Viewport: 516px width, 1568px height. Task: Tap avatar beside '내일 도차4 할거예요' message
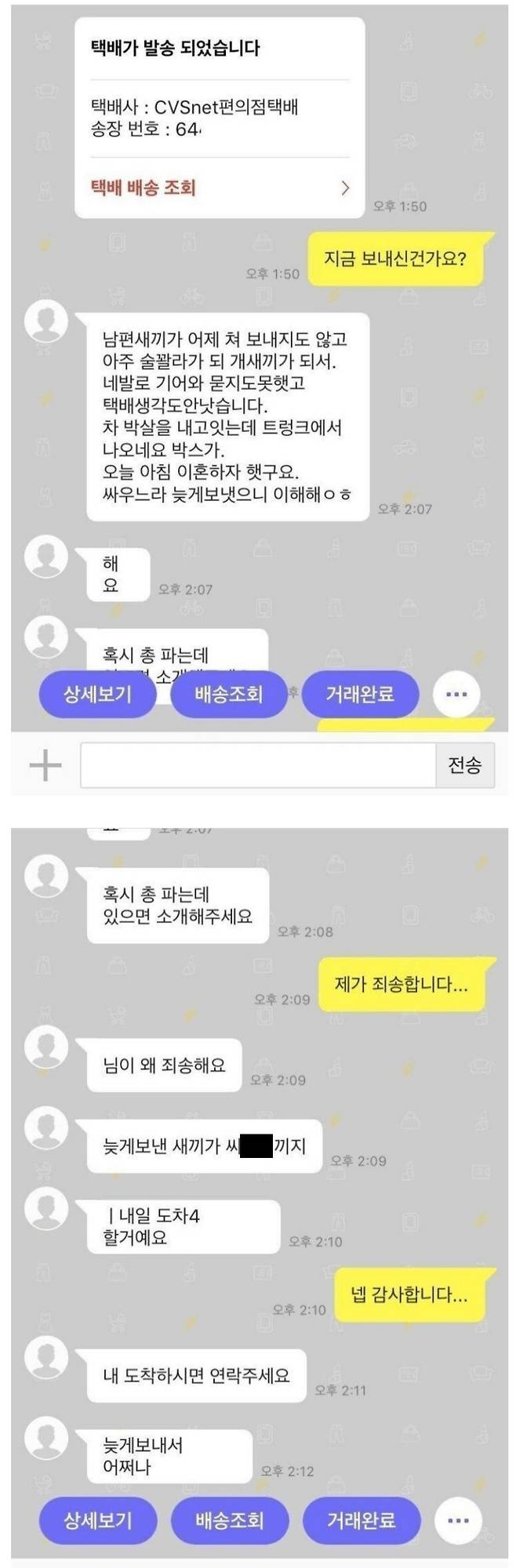tap(46, 1208)
